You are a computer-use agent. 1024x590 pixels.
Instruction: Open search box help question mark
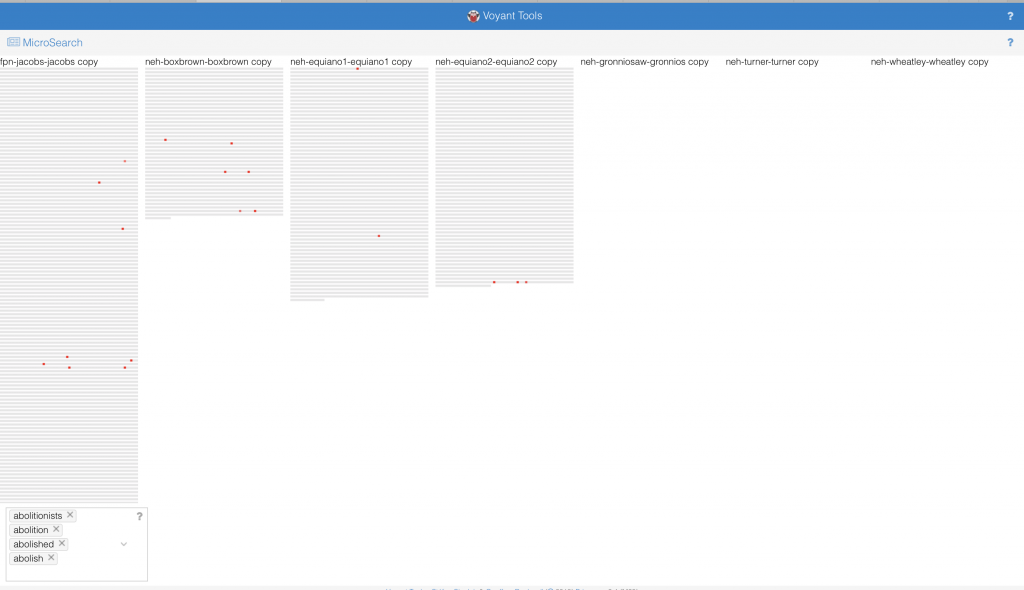coord(139,516)
